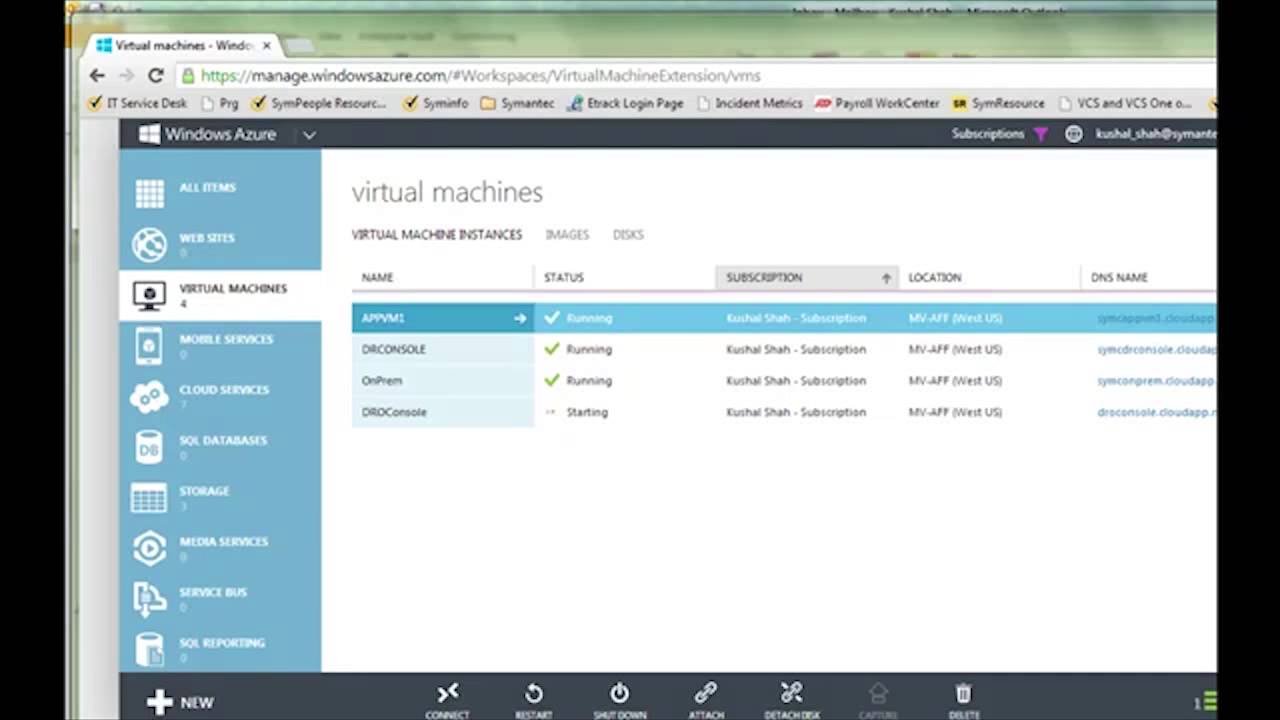Open VCS and VCS One bookmark

tap(1125, 103)
